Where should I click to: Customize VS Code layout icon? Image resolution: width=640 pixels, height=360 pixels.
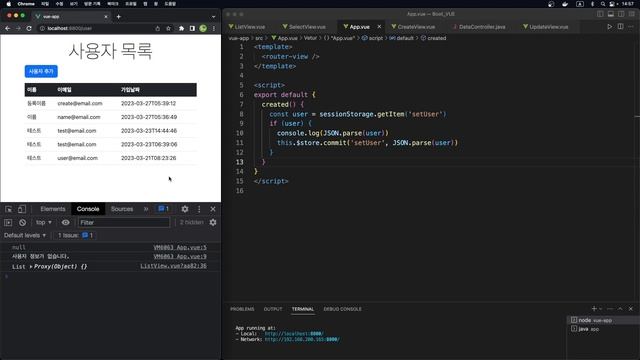[x=631, y=14]
